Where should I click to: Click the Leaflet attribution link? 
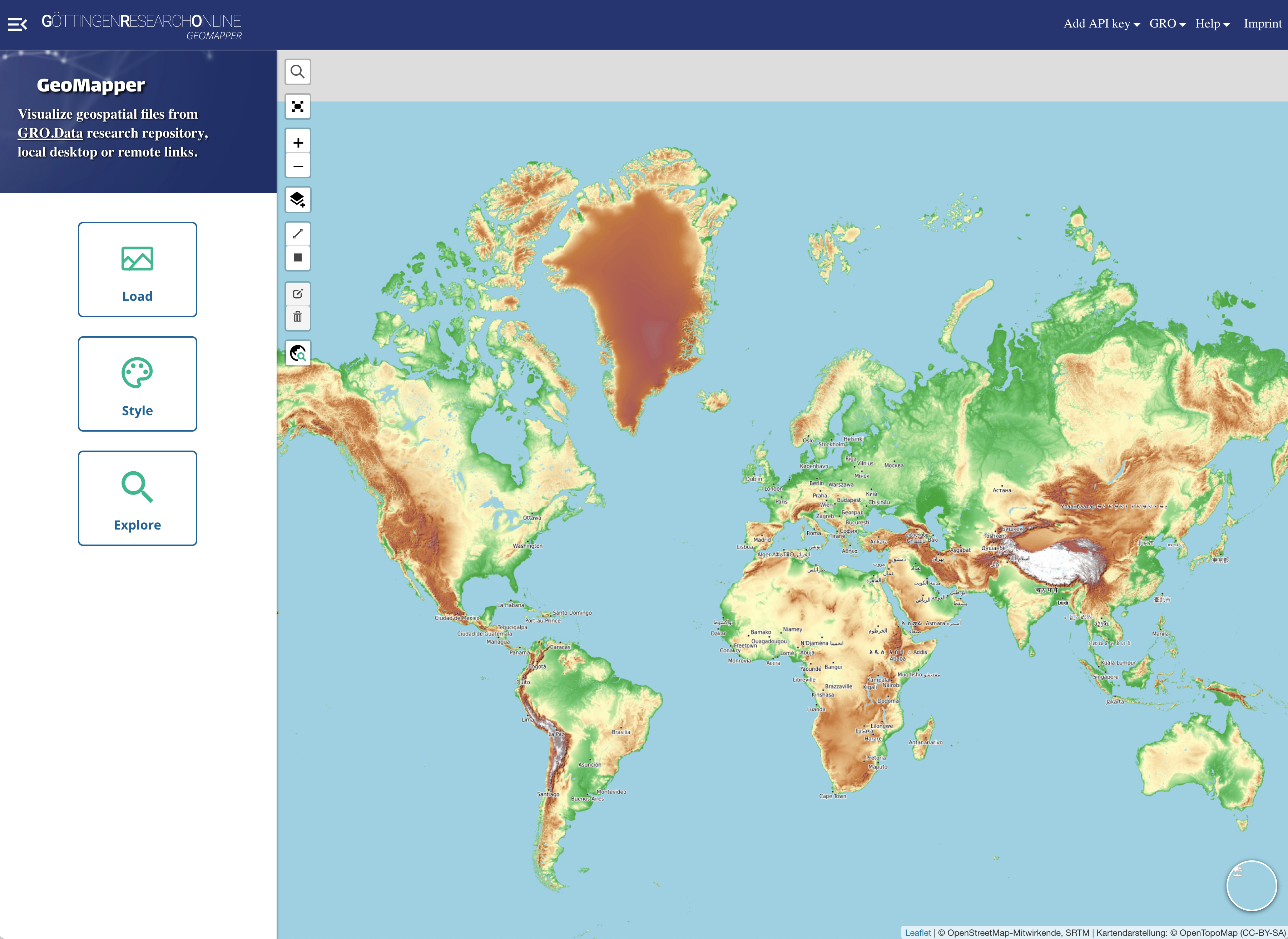point(917,933)
